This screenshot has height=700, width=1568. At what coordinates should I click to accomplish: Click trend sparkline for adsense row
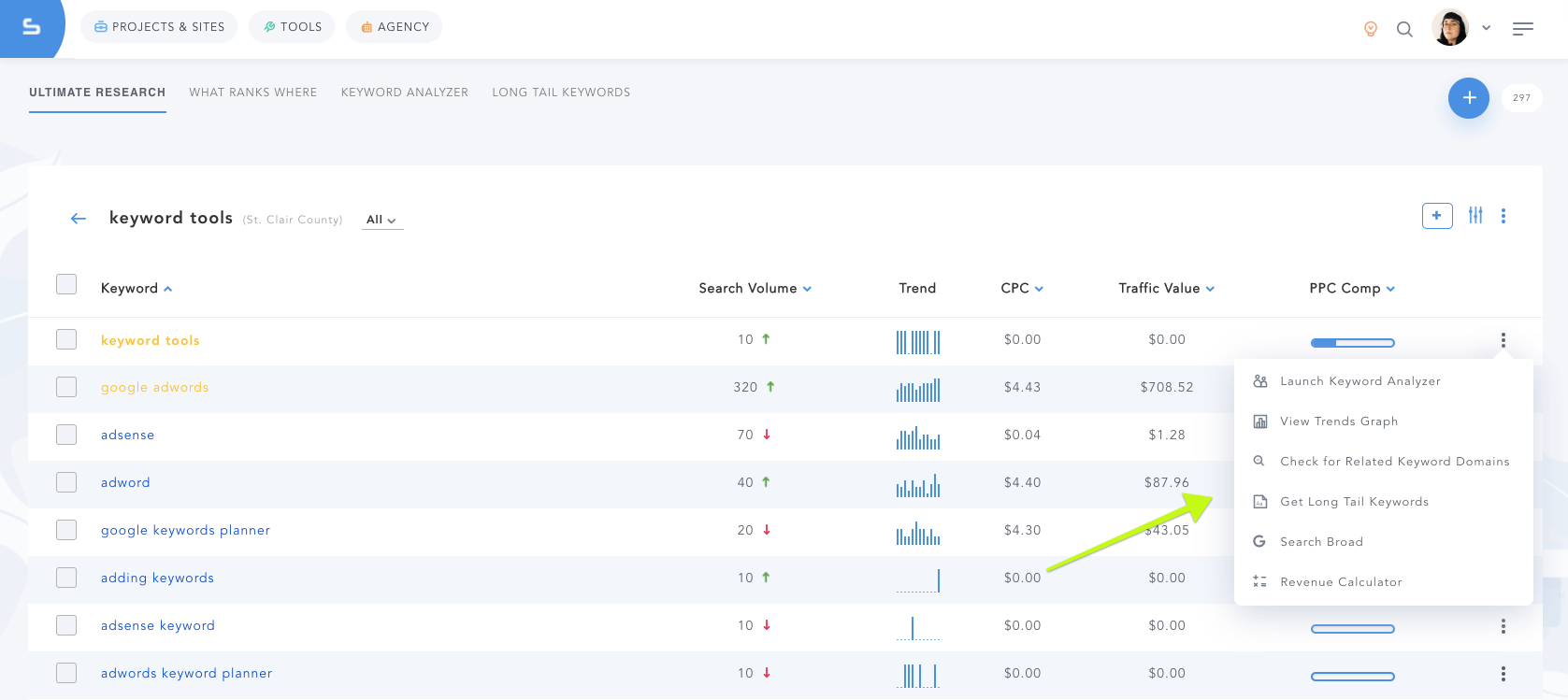pos(918,437)
